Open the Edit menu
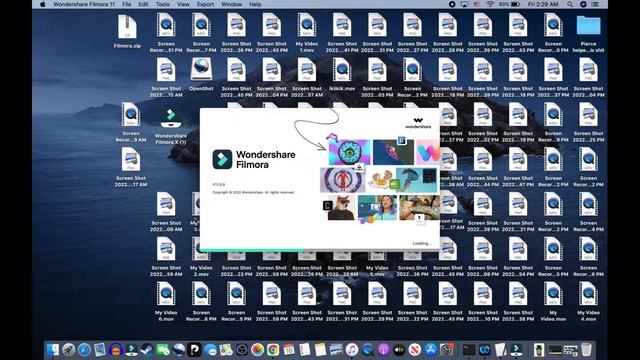Image resolution: width=640 pixels, height=360 pixels. click(x=143, y=4)
